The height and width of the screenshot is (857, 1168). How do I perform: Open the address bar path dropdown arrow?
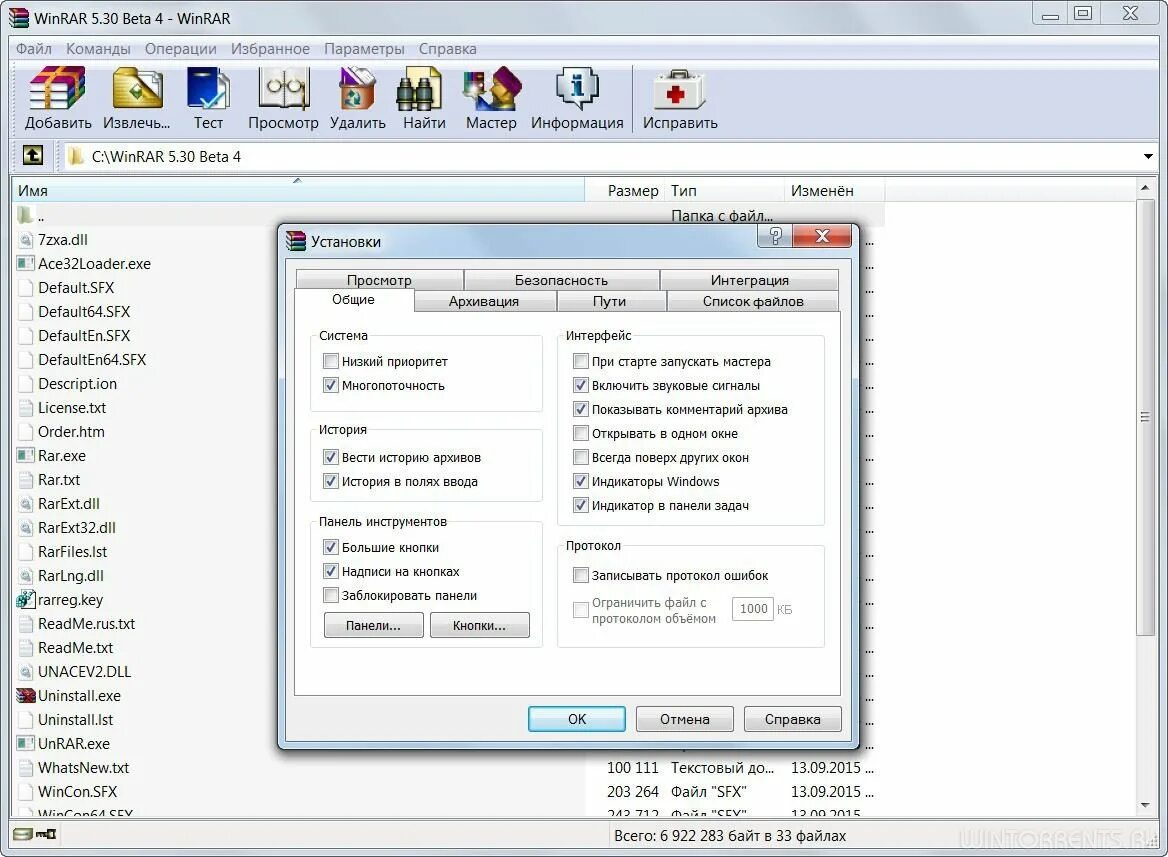1148,156
